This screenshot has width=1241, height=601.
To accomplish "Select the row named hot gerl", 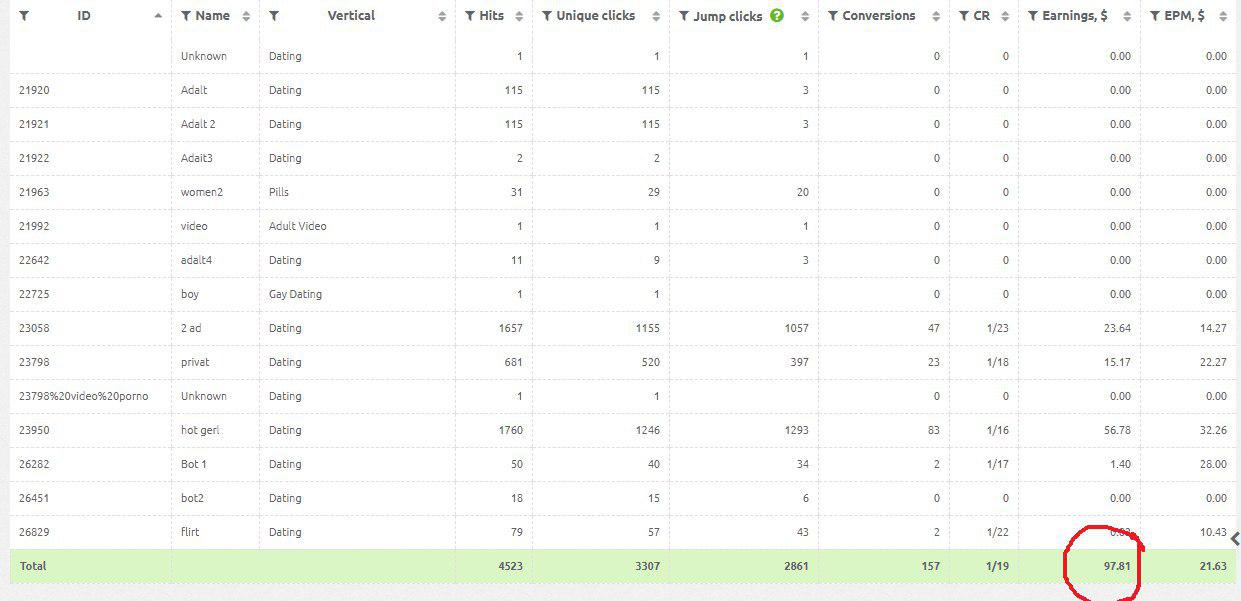I will click(x=200, y=430).
